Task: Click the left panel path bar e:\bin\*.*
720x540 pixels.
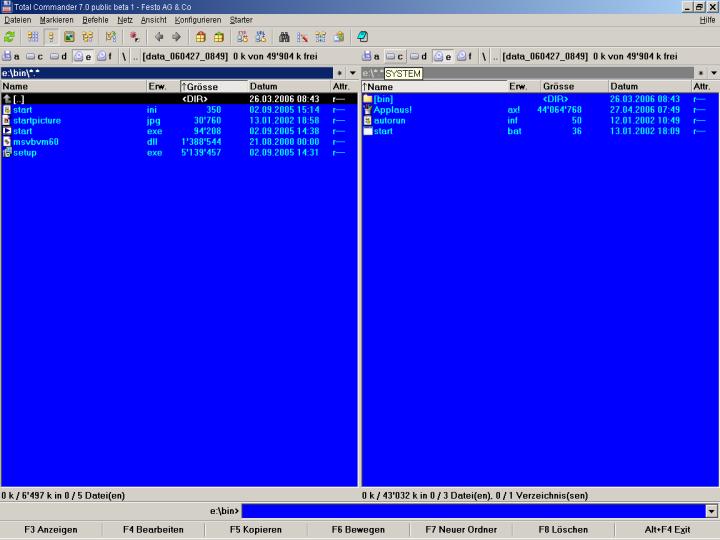Action: point(167,73)
